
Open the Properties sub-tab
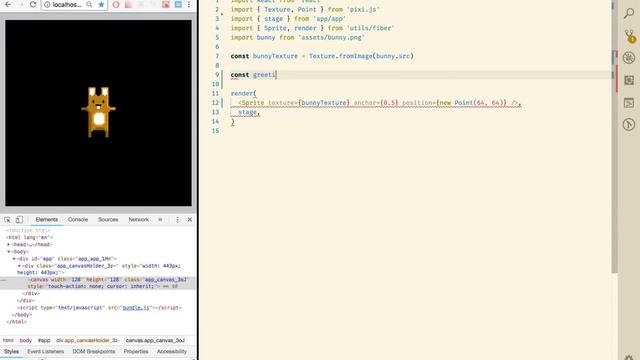(136, 351)
